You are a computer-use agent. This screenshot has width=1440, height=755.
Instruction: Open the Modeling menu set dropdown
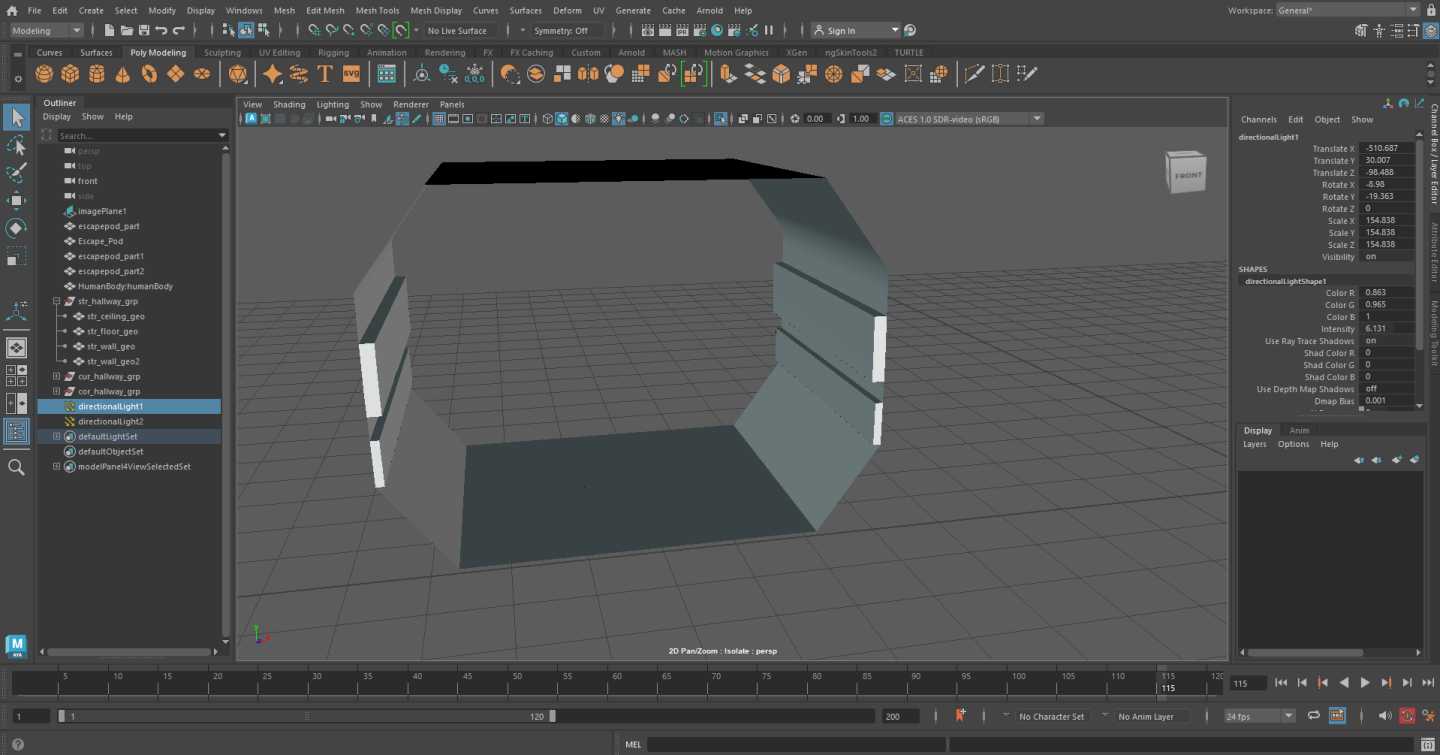coord(49,31)
